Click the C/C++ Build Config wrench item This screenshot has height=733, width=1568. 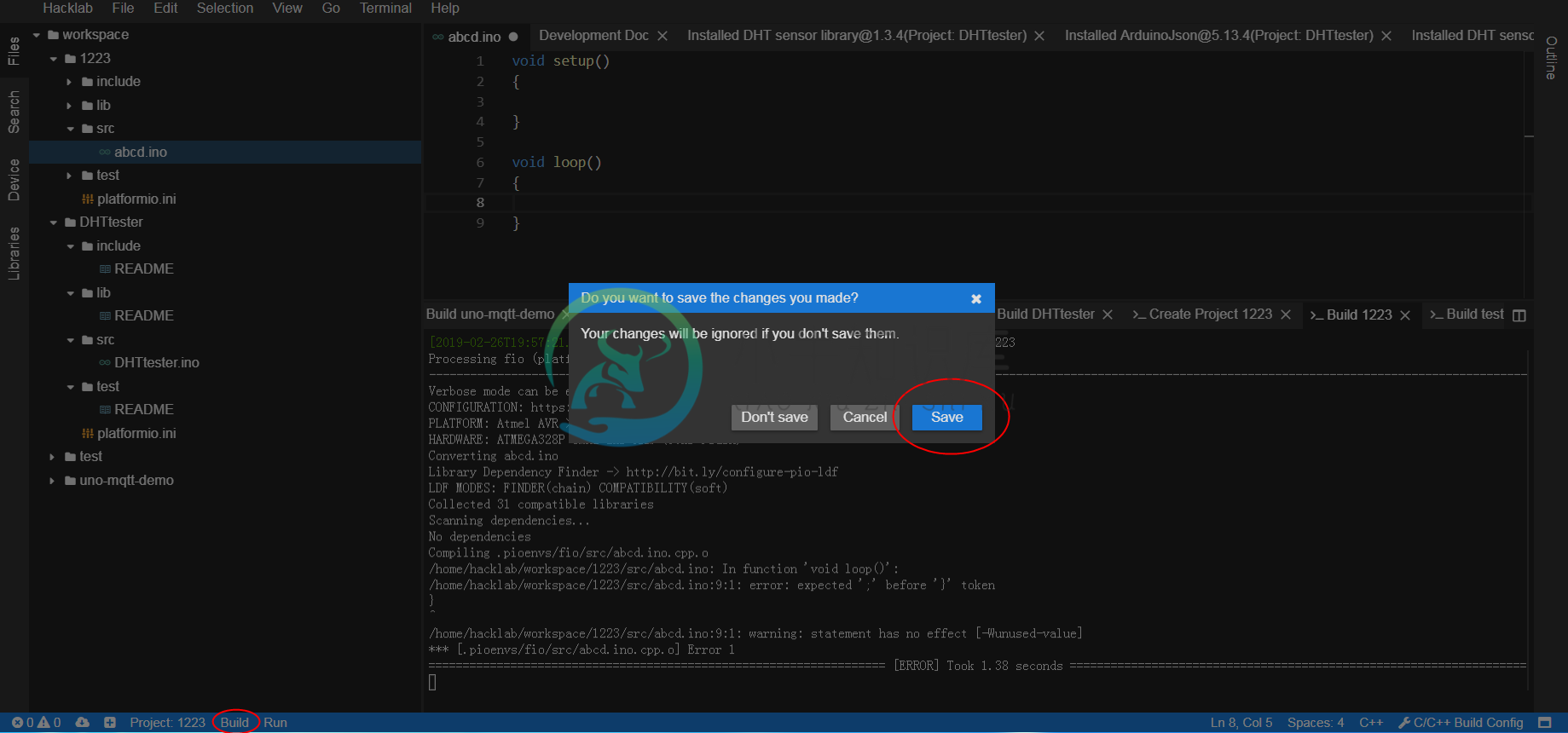pyautogui.click(x=1461, y=723)
